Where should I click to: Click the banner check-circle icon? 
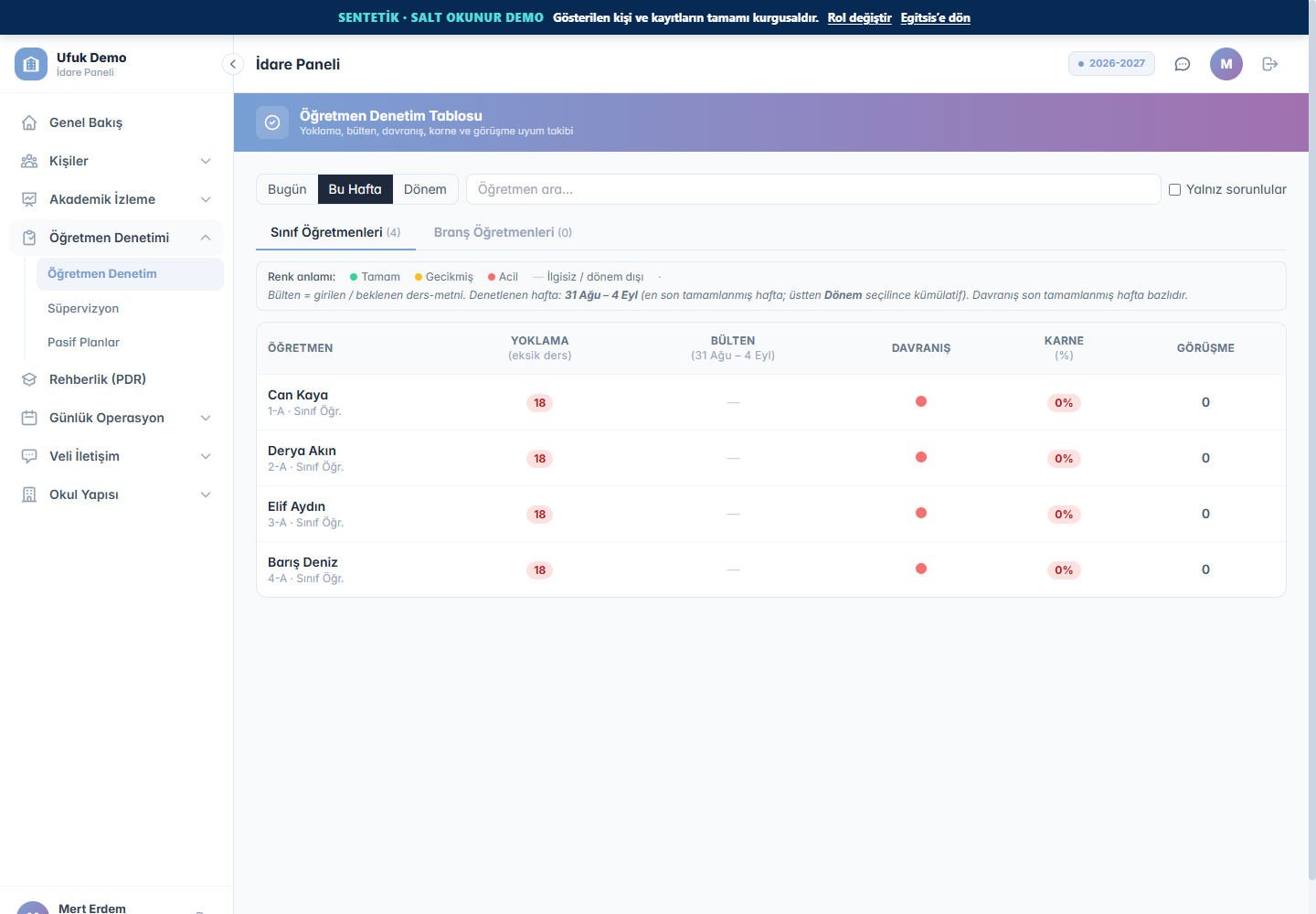[272, 122]
